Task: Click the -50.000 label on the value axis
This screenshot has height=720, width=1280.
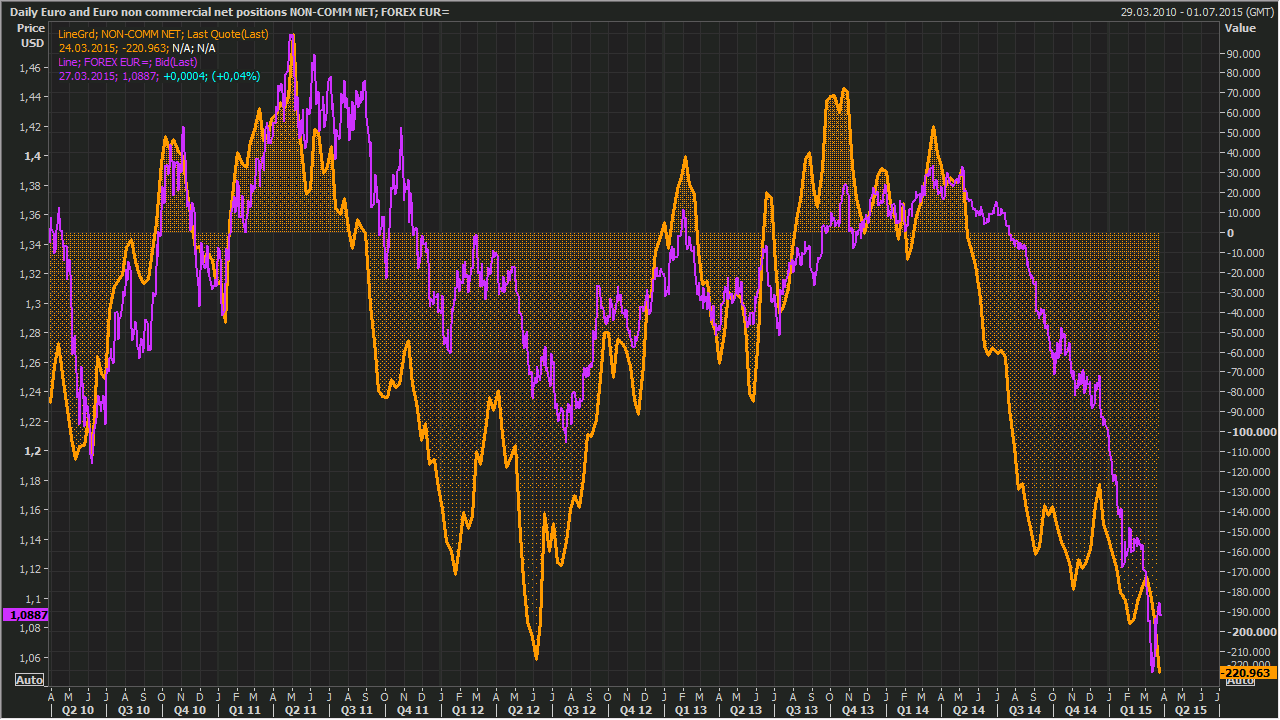Action: [1246, 333]
